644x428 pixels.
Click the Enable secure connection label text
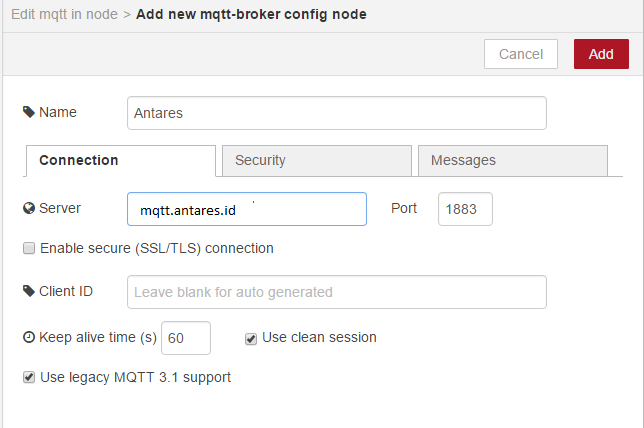point(156,248)
